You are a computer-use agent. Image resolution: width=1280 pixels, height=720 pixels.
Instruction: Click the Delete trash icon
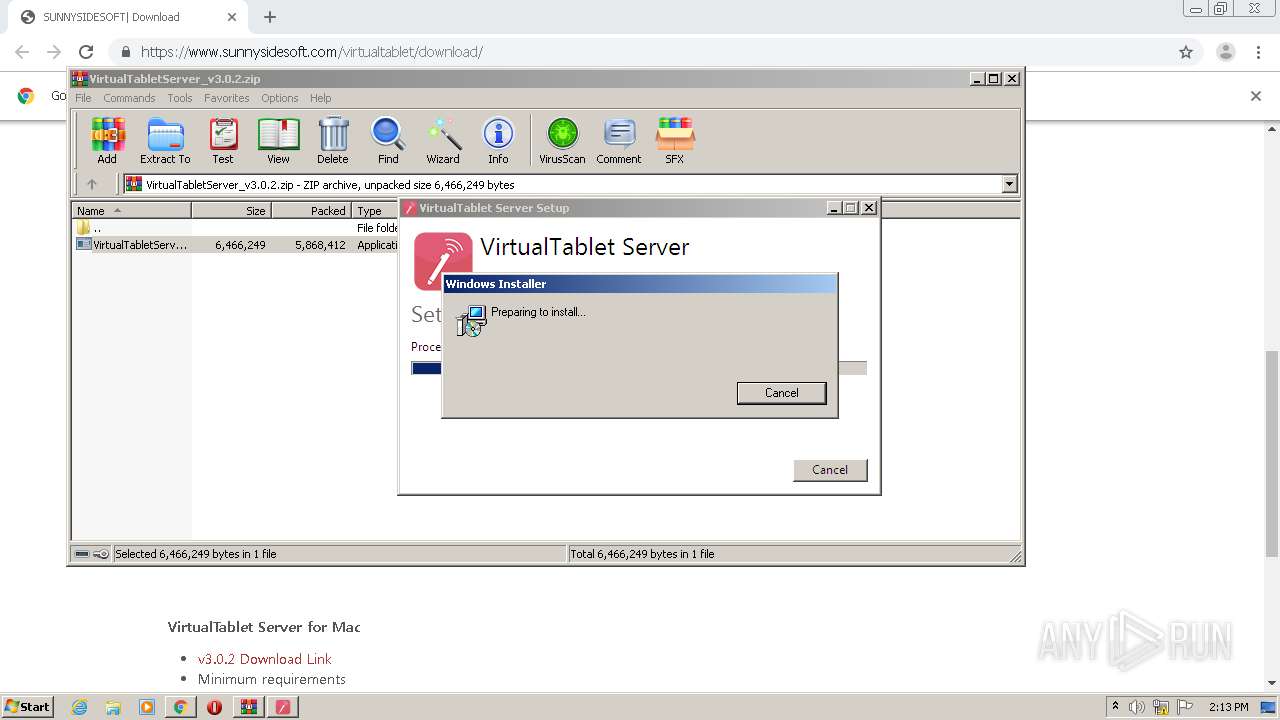333,140
